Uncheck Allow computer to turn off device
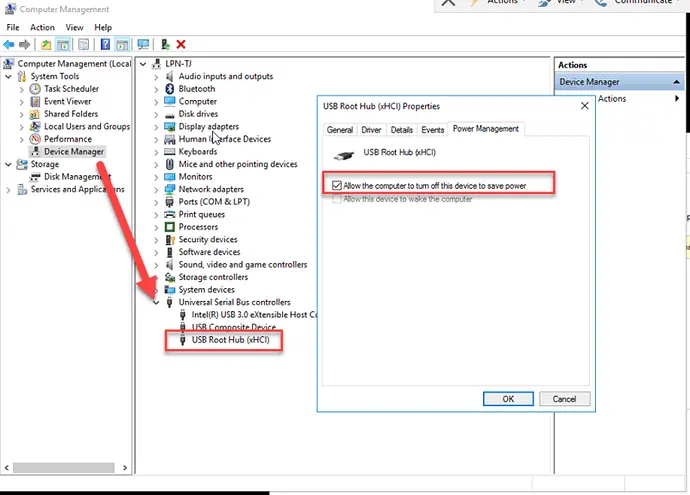This screenshot has height=495, width=690. 335,185
